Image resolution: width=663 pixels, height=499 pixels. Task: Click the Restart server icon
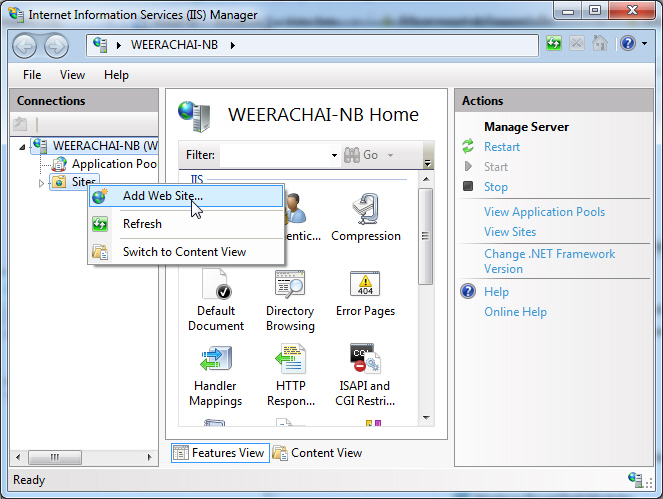(x=468, y=146)
